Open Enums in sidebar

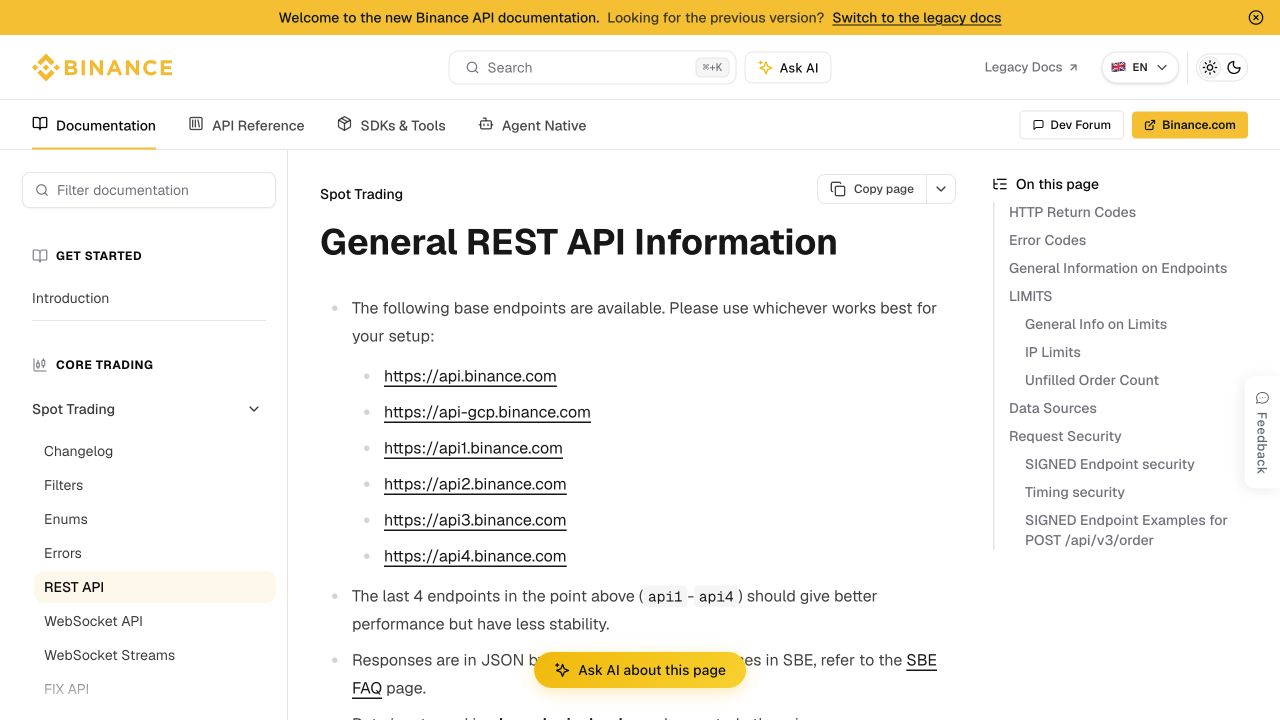[x=66, y=519]
